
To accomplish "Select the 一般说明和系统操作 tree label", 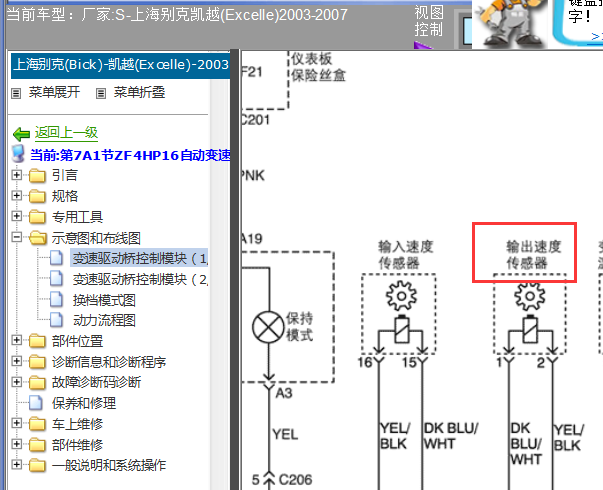I will 109,465.
